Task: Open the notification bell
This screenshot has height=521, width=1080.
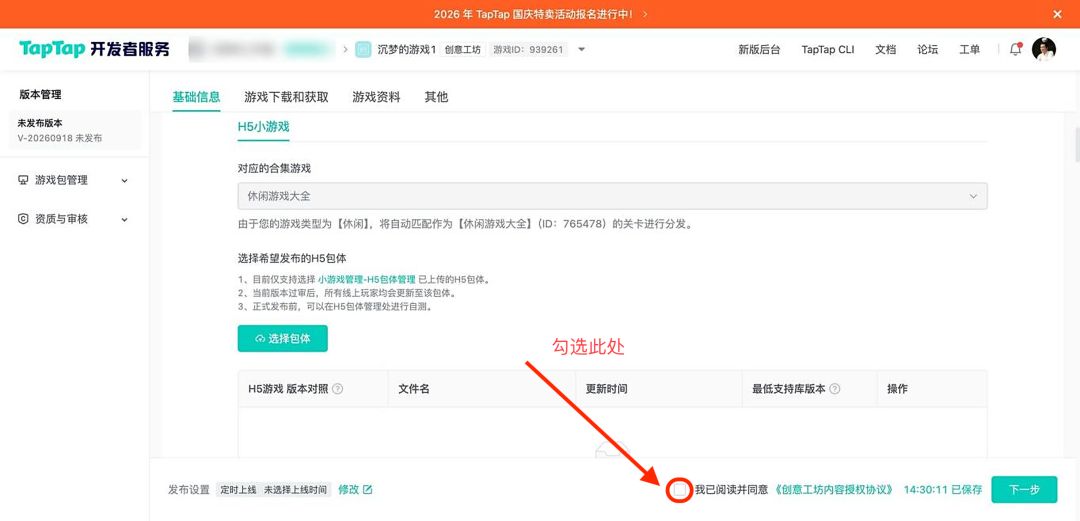Action: click(x=1015, y=50)
